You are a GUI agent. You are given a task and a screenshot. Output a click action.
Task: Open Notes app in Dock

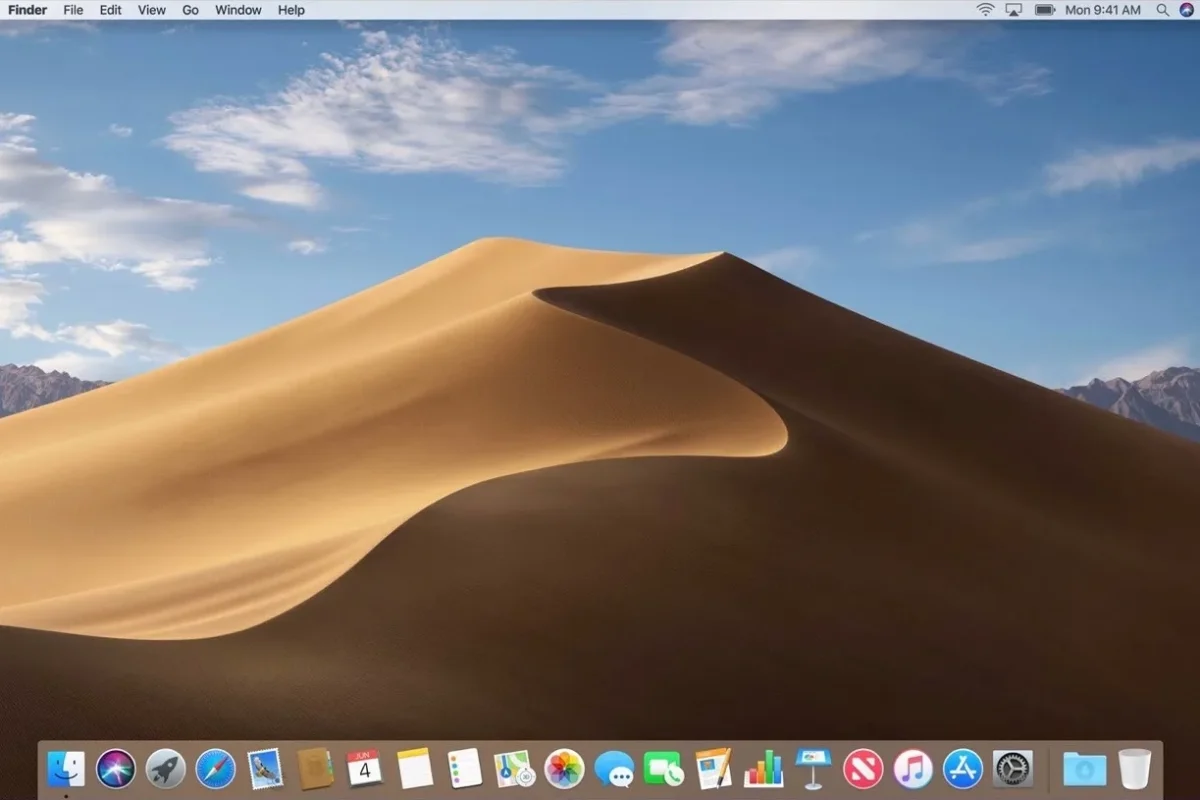tap(415, 768)
